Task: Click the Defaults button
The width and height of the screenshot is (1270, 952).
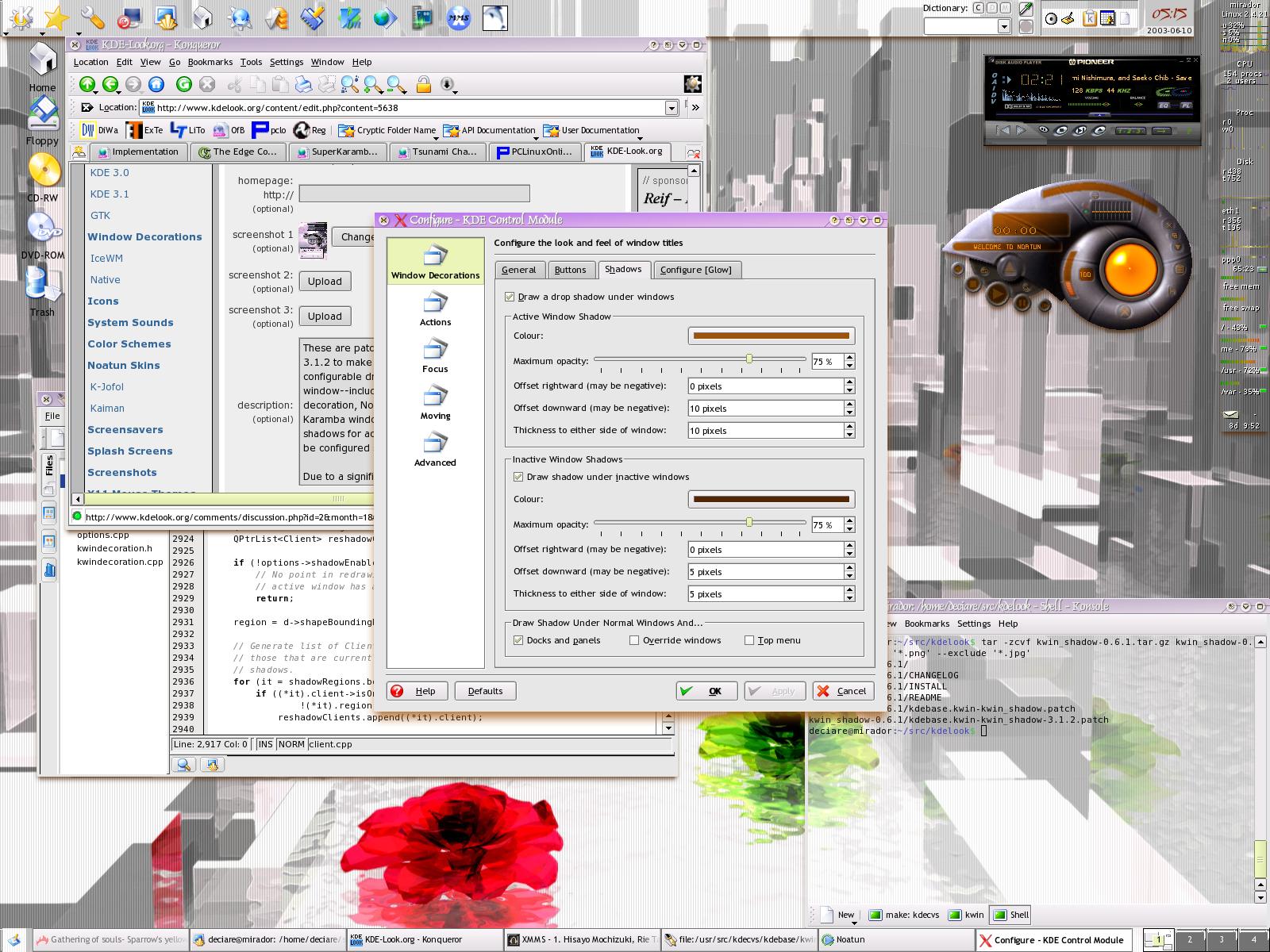Action: (x=485, y=691)
